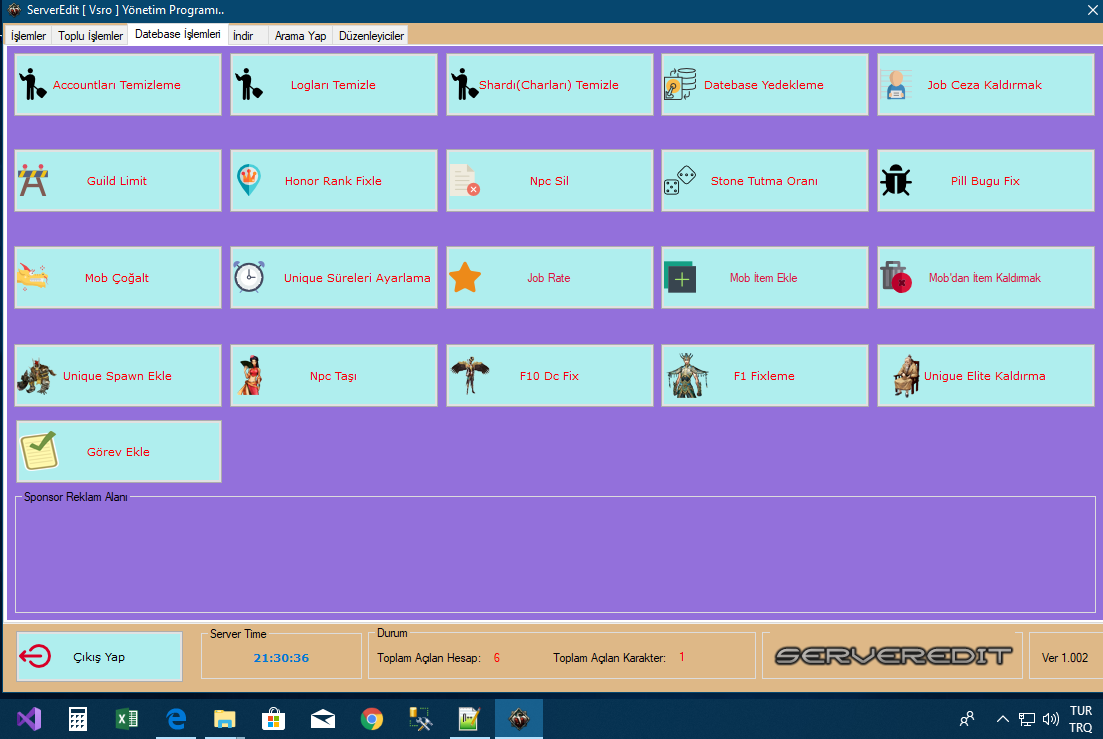Click the Accountları Temizleme sweeper icon

point(32,84)
